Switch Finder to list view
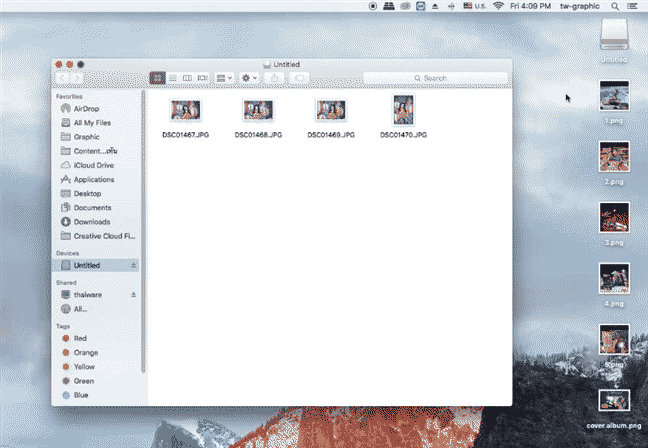The width and height of the screenshot is (648, 448). pos(173,78)
